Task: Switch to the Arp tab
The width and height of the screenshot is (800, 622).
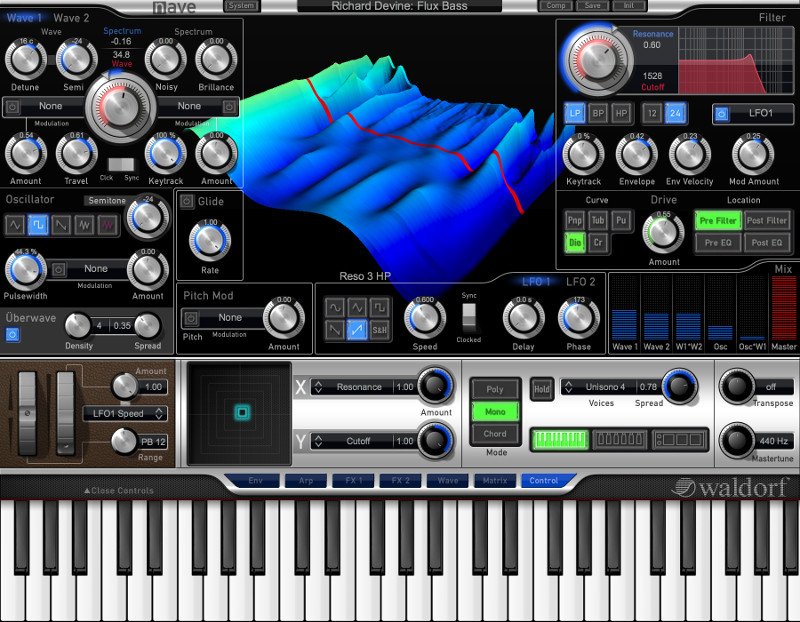Action: click(x=306, y=481)
